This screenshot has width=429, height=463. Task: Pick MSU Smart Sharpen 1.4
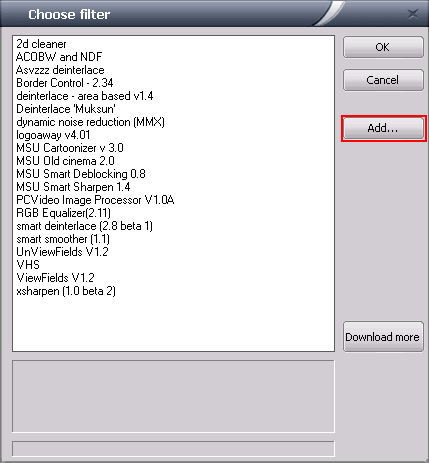tap(73, 187)
